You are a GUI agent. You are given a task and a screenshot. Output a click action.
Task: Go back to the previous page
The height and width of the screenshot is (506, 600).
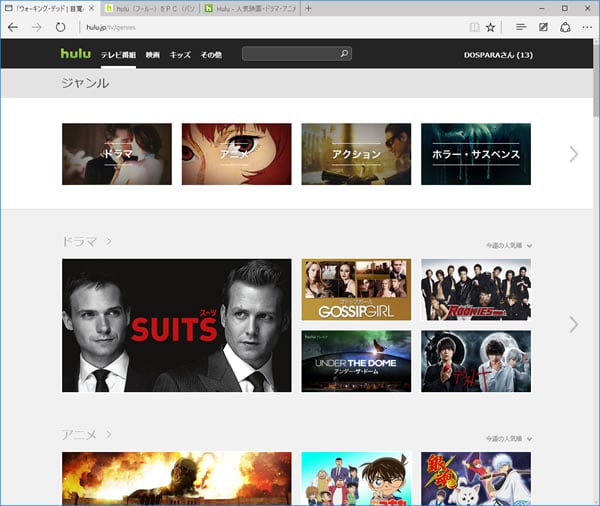[x=13, y=27]
